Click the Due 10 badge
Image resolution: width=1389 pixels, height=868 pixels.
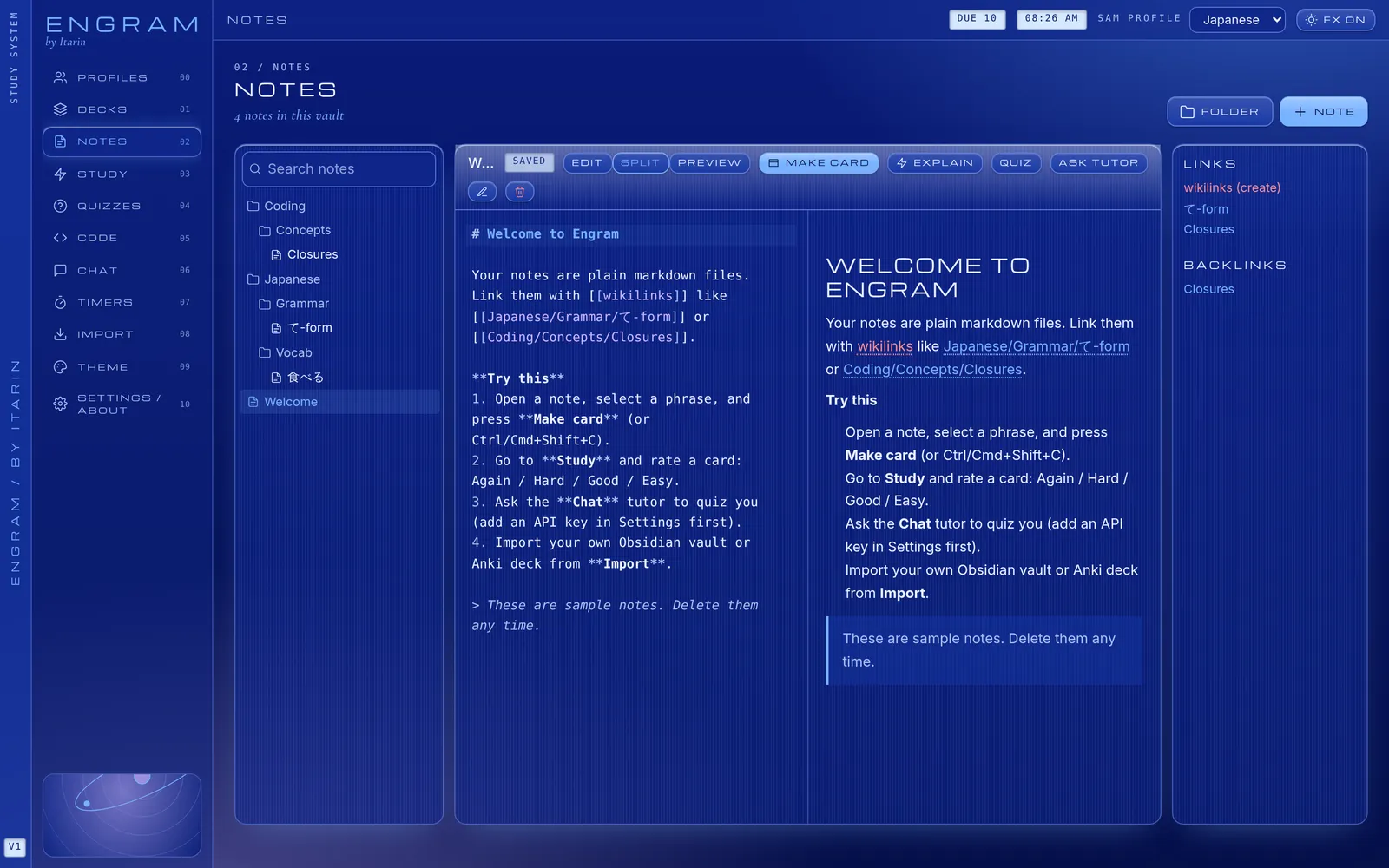tap(977, 18)
